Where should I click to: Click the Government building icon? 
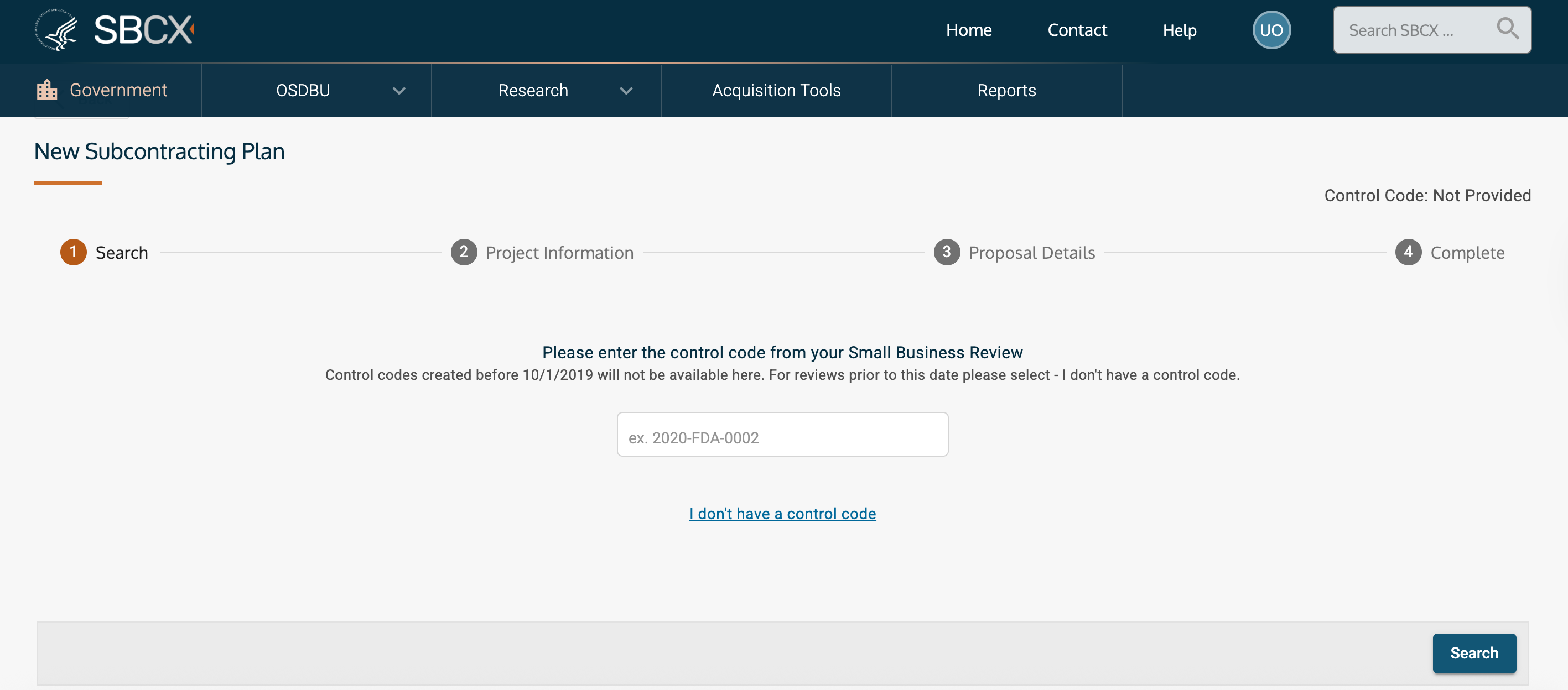(x=47, y=90)
